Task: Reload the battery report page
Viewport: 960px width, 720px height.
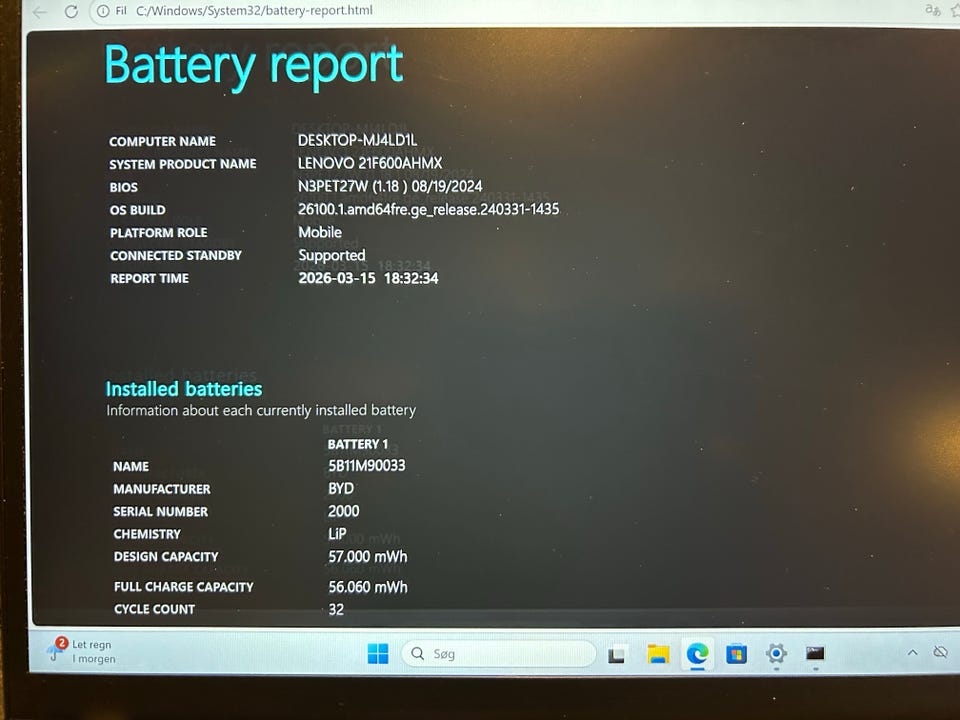Action: pos(71,11)
